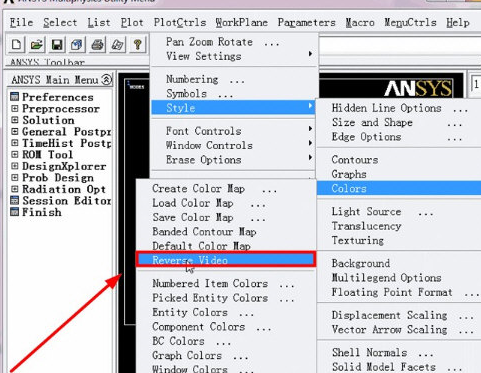Expand the Solution tree node
This screenshot has height=373, width=481.
click(x=15, y=120)
